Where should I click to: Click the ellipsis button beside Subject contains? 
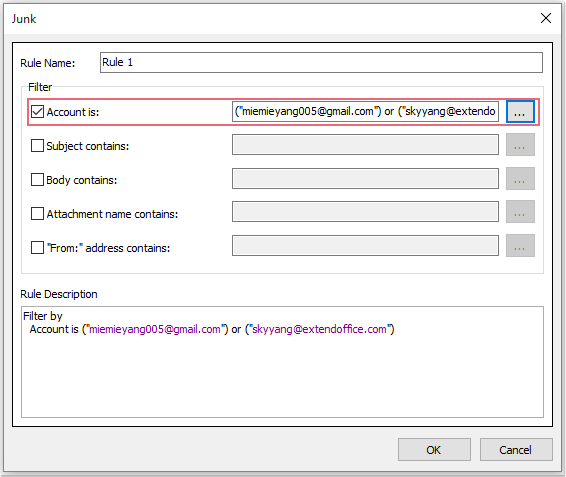(520, 145)
